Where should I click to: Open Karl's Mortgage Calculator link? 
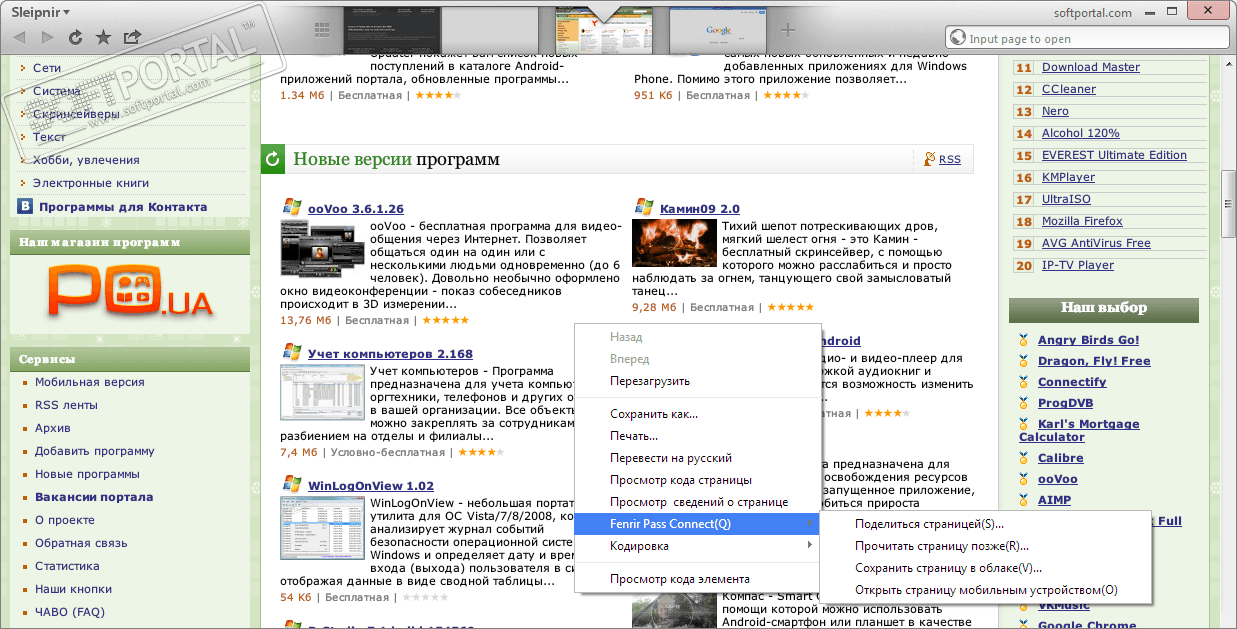click(x=1079, y=430)
